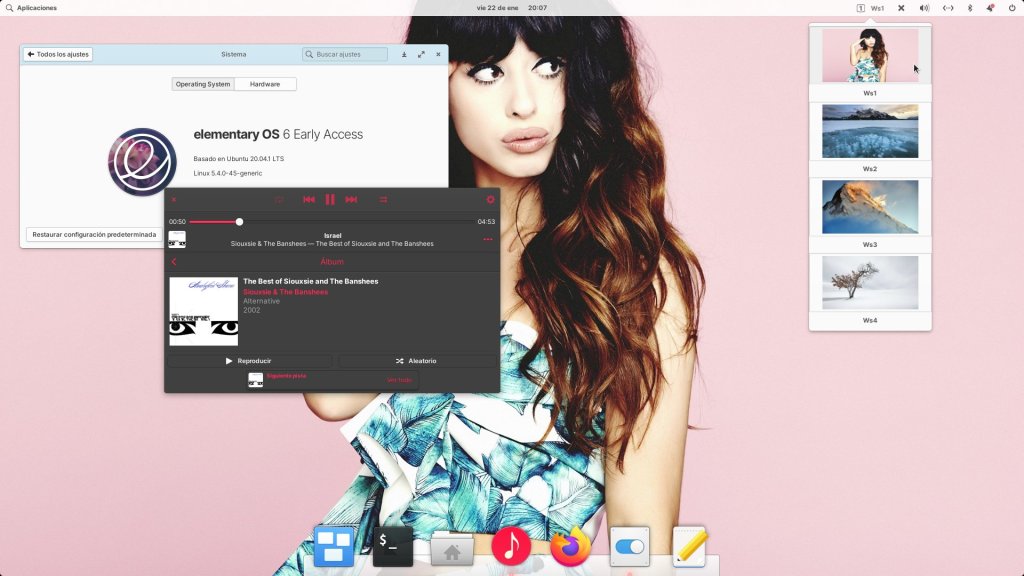
Task: Toggle Aleatorio shuffle for the album
Action: [416, 361]
